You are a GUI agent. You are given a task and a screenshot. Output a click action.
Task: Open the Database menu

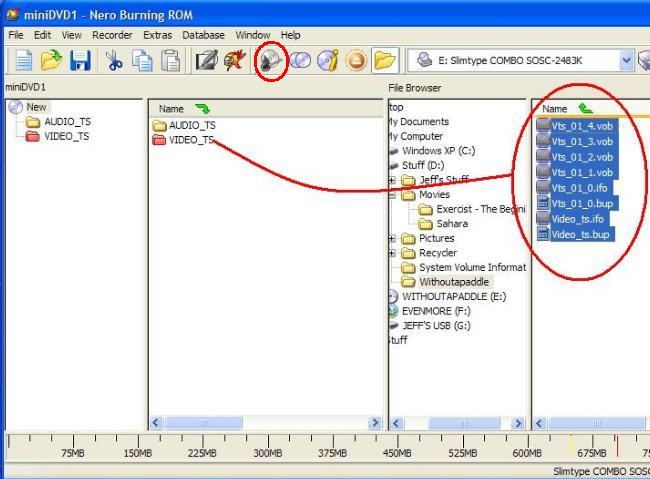tap(203, 35)
